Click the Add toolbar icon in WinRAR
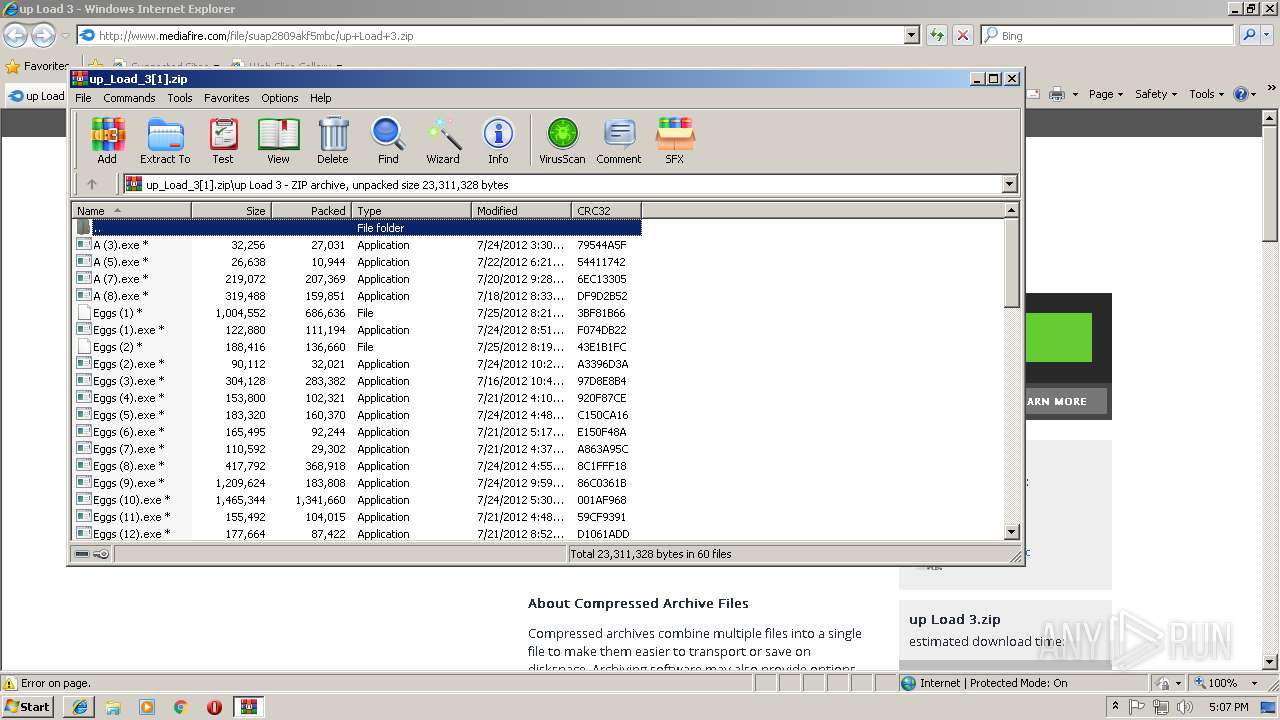Viewport: 1280px width, 720px height. click(107, 140)
